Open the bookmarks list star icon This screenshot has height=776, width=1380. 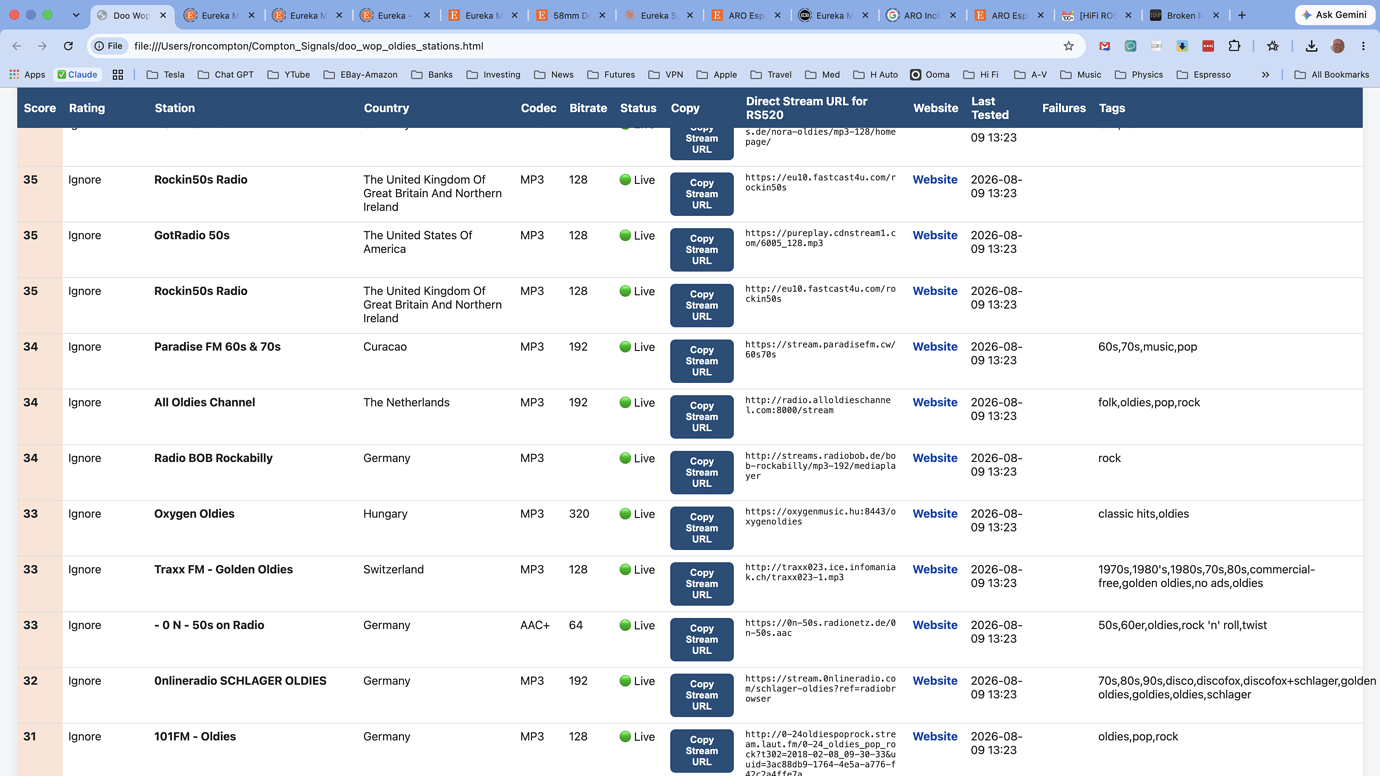click(1273, 46)
